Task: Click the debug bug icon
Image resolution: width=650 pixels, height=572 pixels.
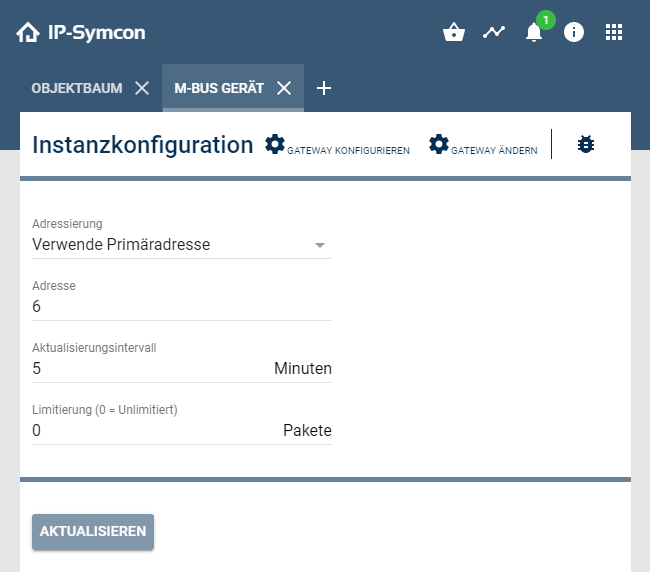Action: [586, 144]
